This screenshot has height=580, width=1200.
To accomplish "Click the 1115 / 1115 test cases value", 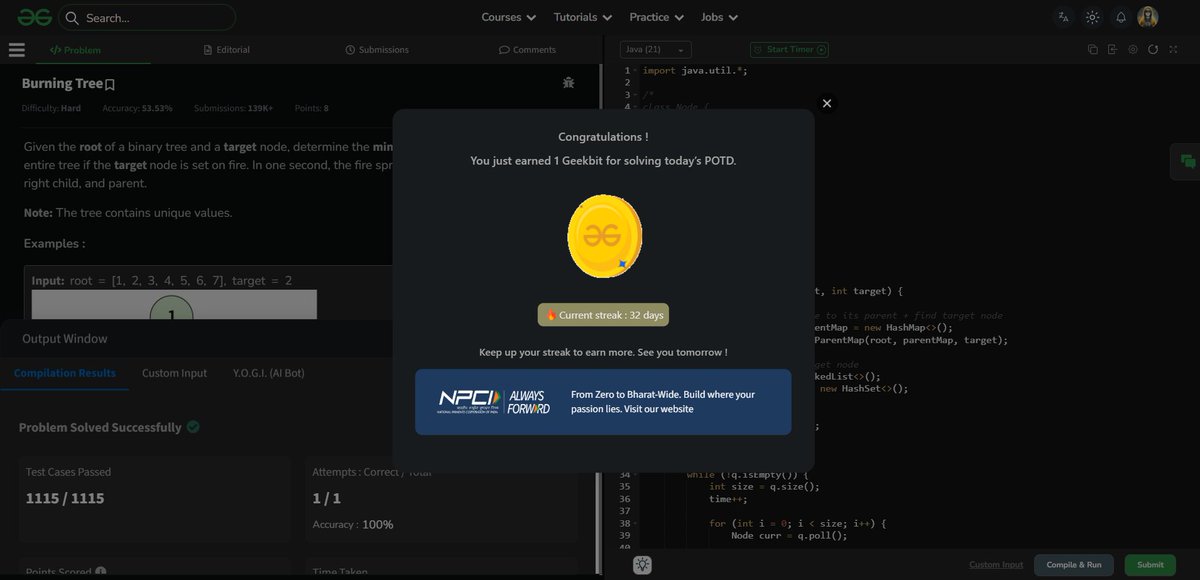I will [x=65, y=498].
